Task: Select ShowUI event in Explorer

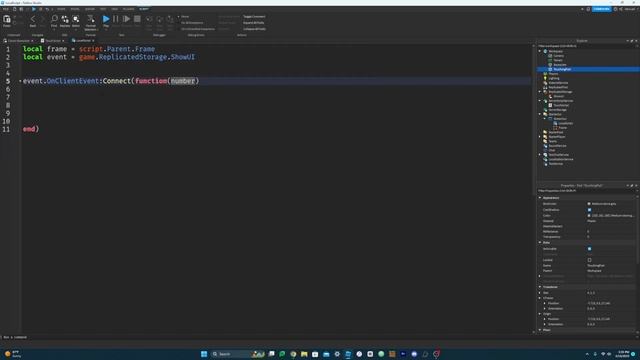Action: tap(558, 96)
